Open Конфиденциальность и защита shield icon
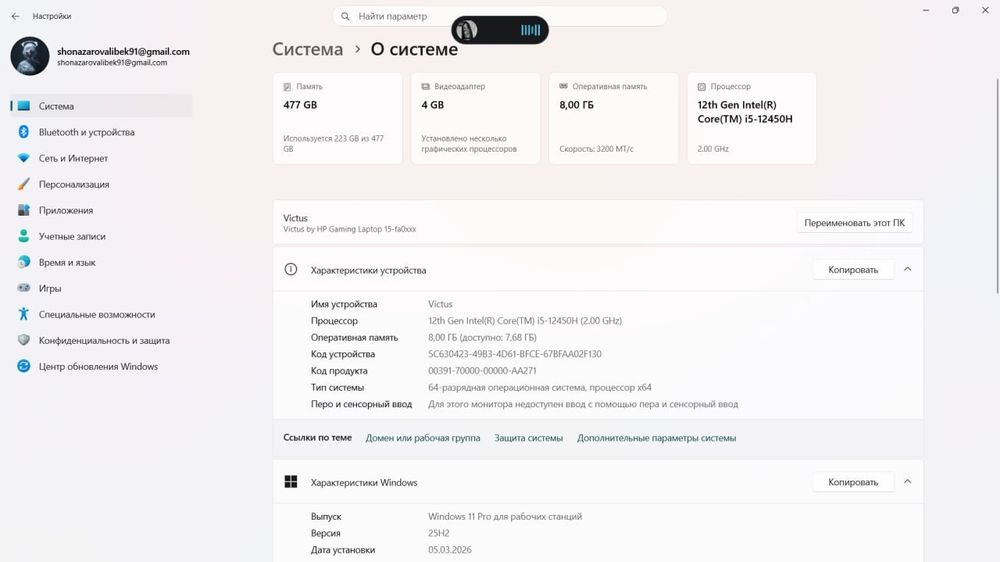Screen dimensions: 1000x562 coord(24,341)
